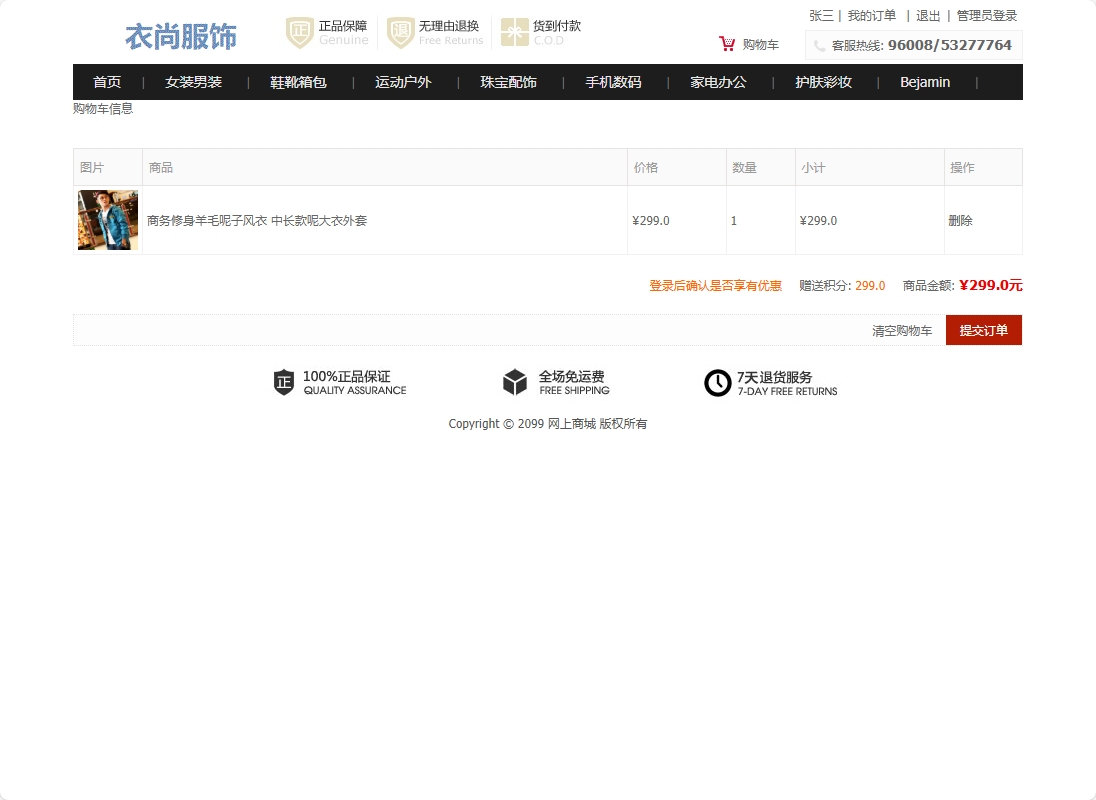This screenshot has width=1096, height=800.
Task: Click the customer hotline phone icon
Action: coord(820,46)
